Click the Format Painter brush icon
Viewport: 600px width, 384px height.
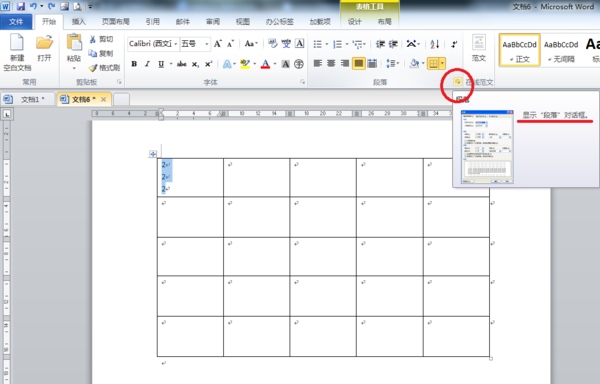coord(93,68)
